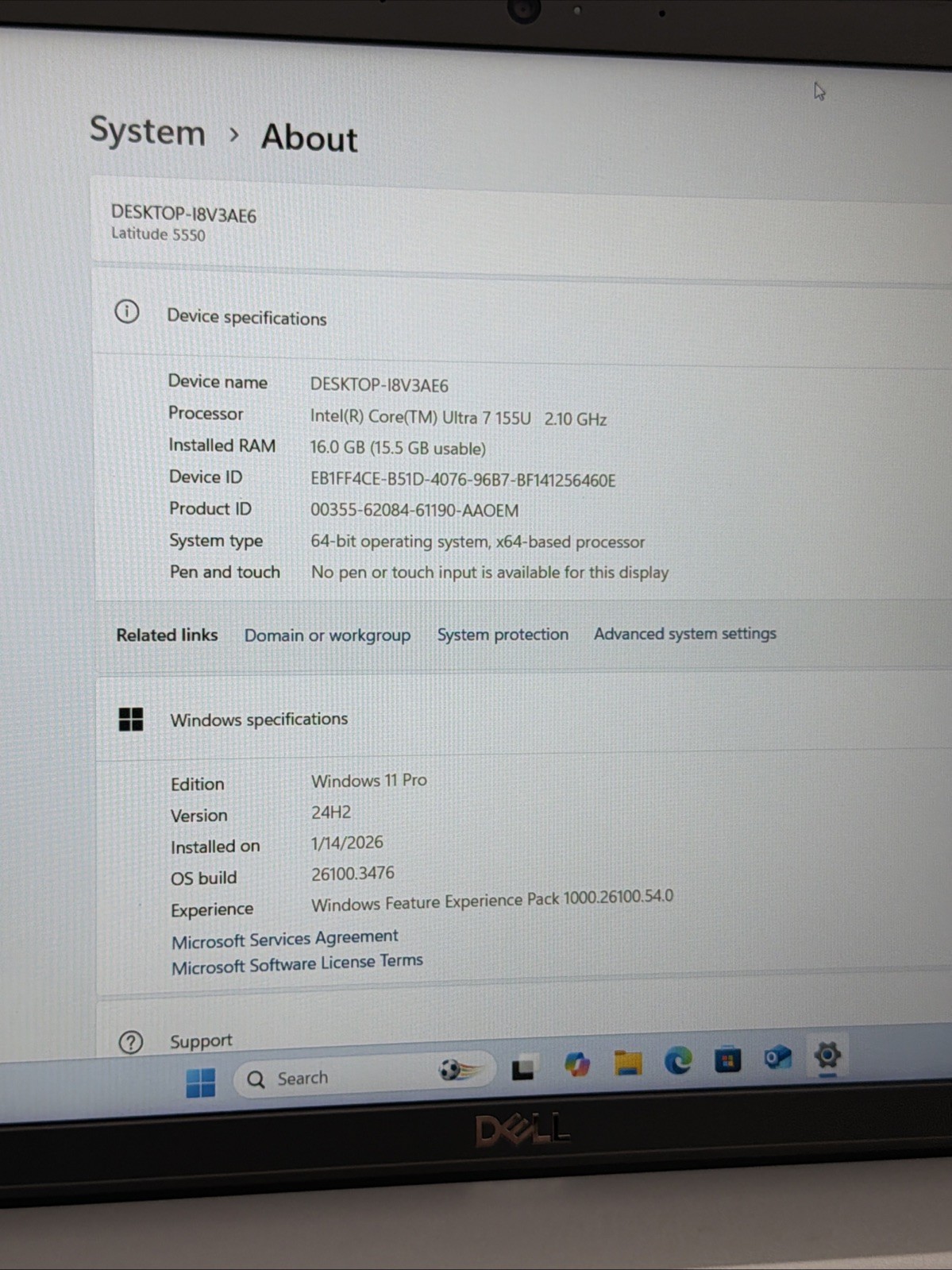This screenshot has width=952, height=1270.
Task: Select the 'No pen or touch input' text
Action: [490, 572]
